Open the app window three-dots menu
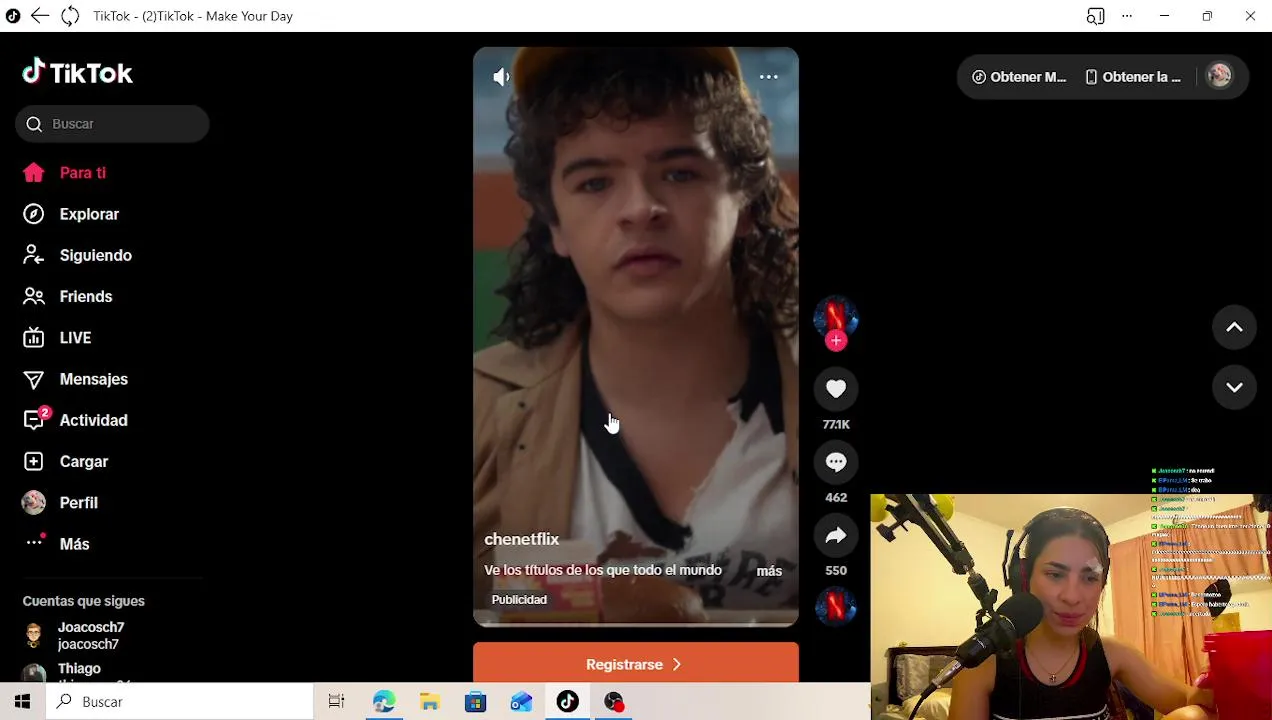The image size is (1272, 720). pos(1127,16)
